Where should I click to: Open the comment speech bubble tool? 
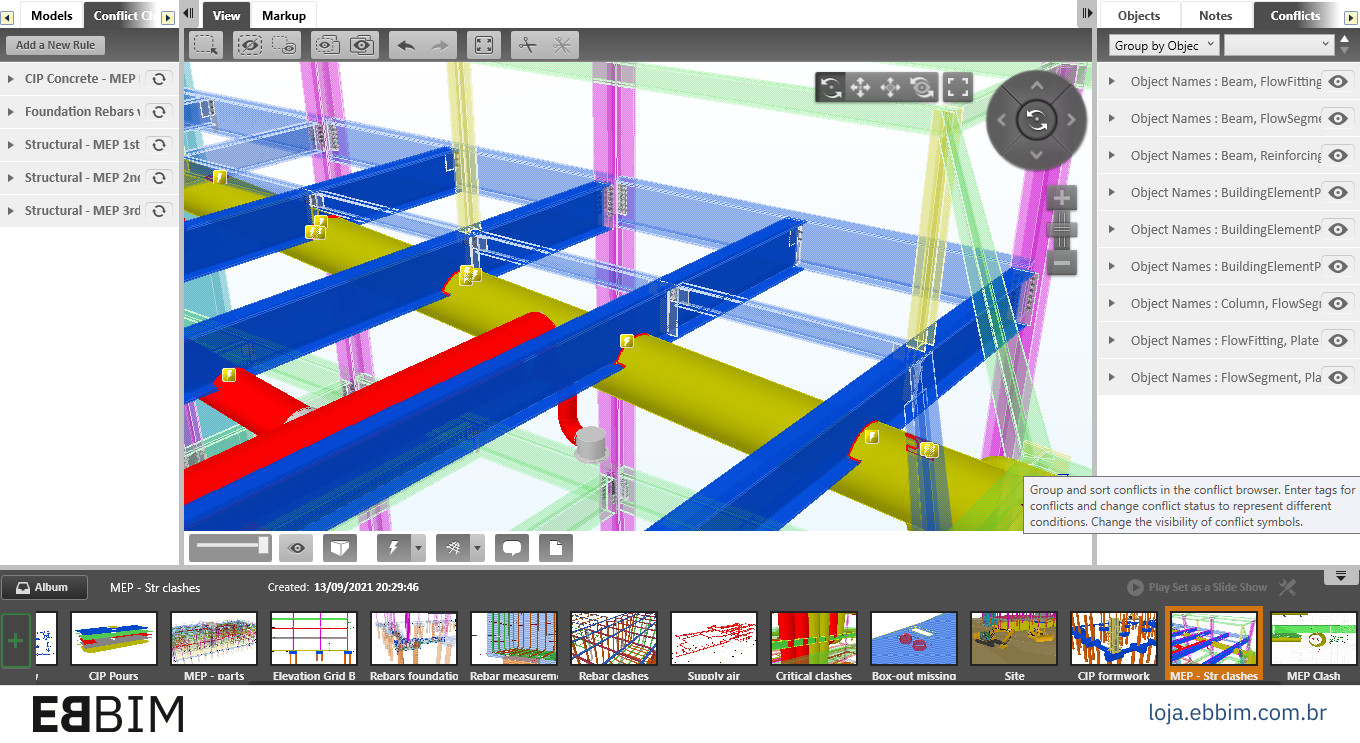pyautogui.click(x=512, y=548)
